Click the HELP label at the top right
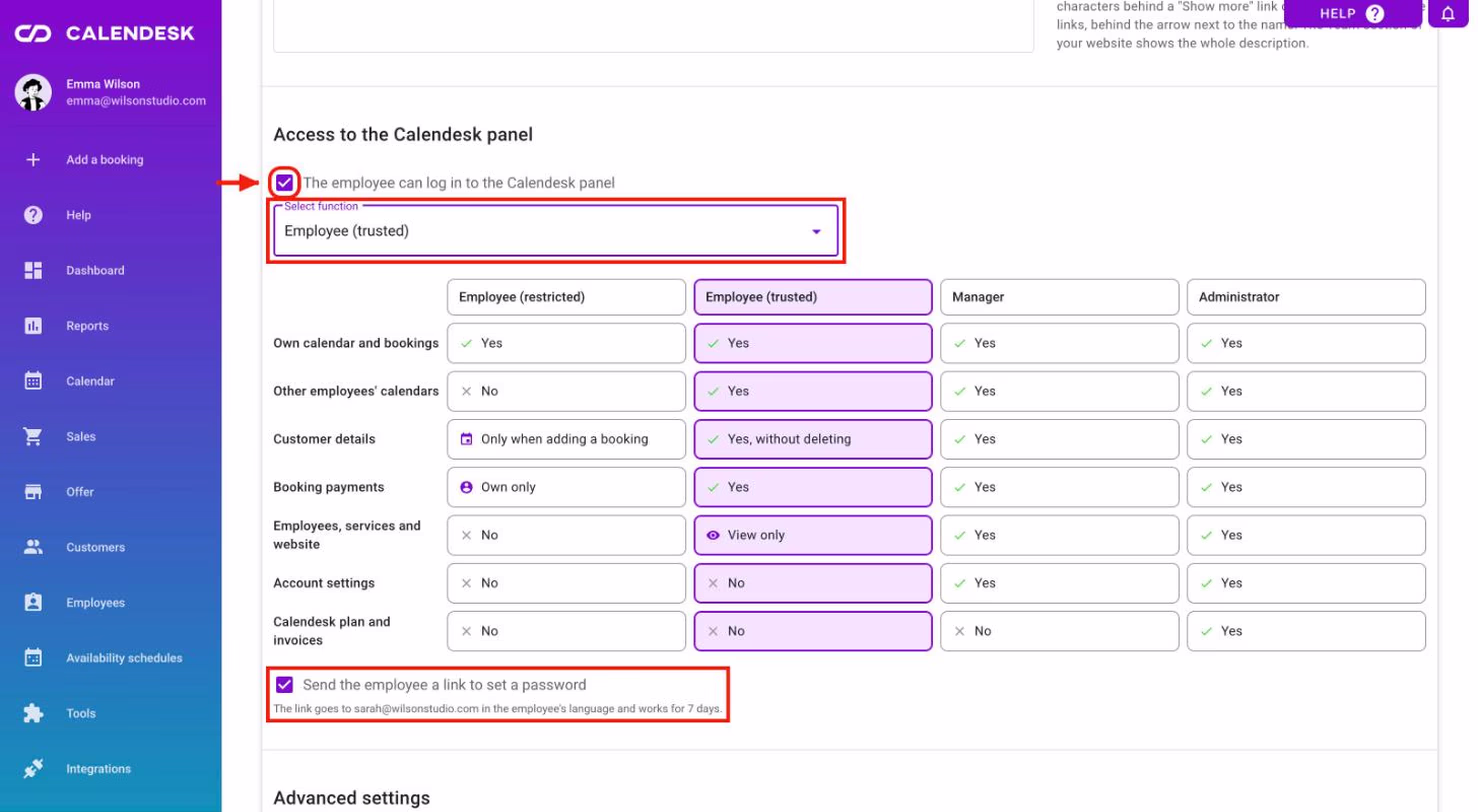This screenshot has width=1478, height=812. [1338, 14]
